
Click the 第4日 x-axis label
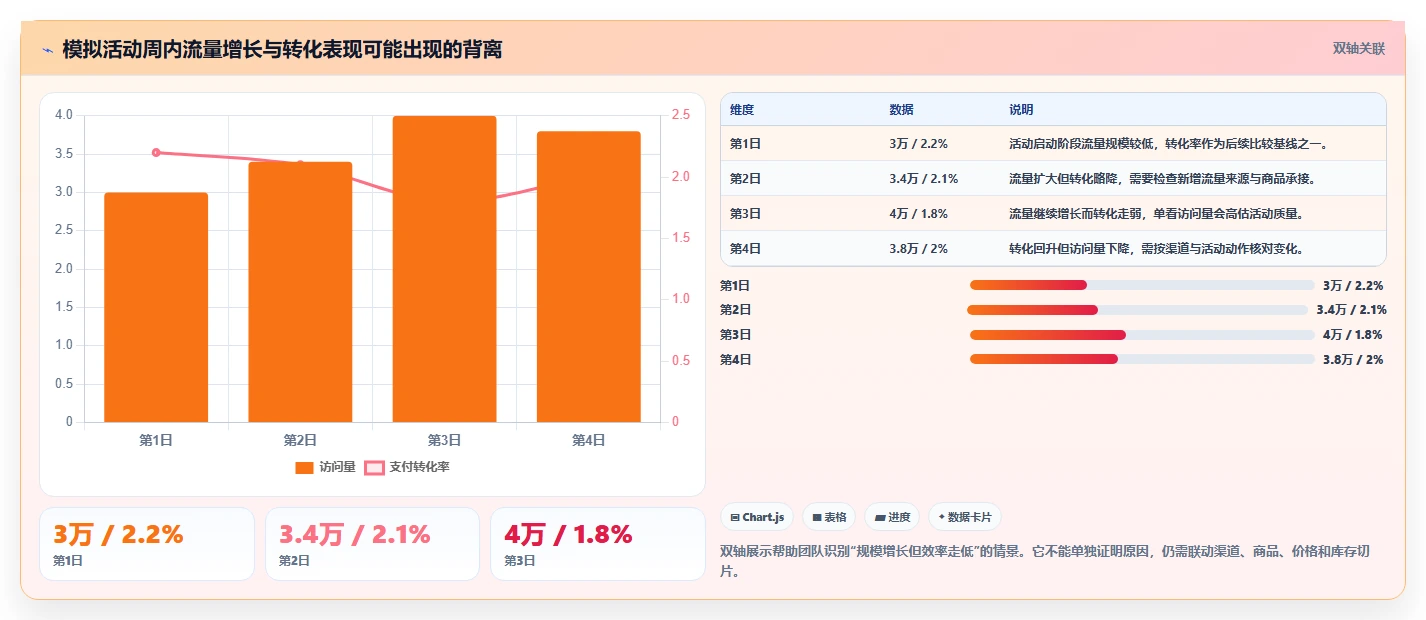tap(588, 440)
